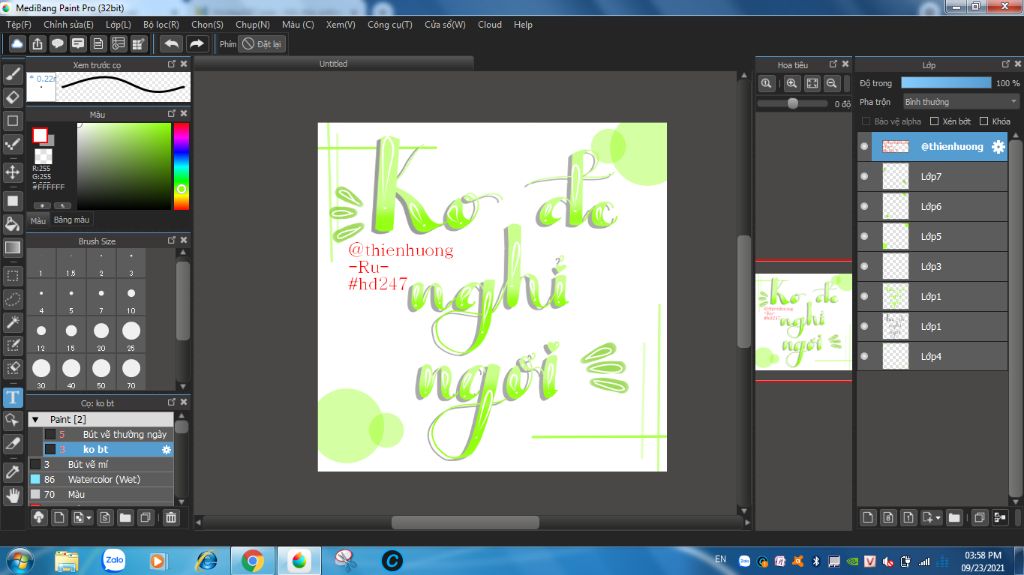Image resolution: width=1024 pixels, height=575 pixels.
Task: Toggle visibility of @thienhuong layer
Action: click(864, 146)
